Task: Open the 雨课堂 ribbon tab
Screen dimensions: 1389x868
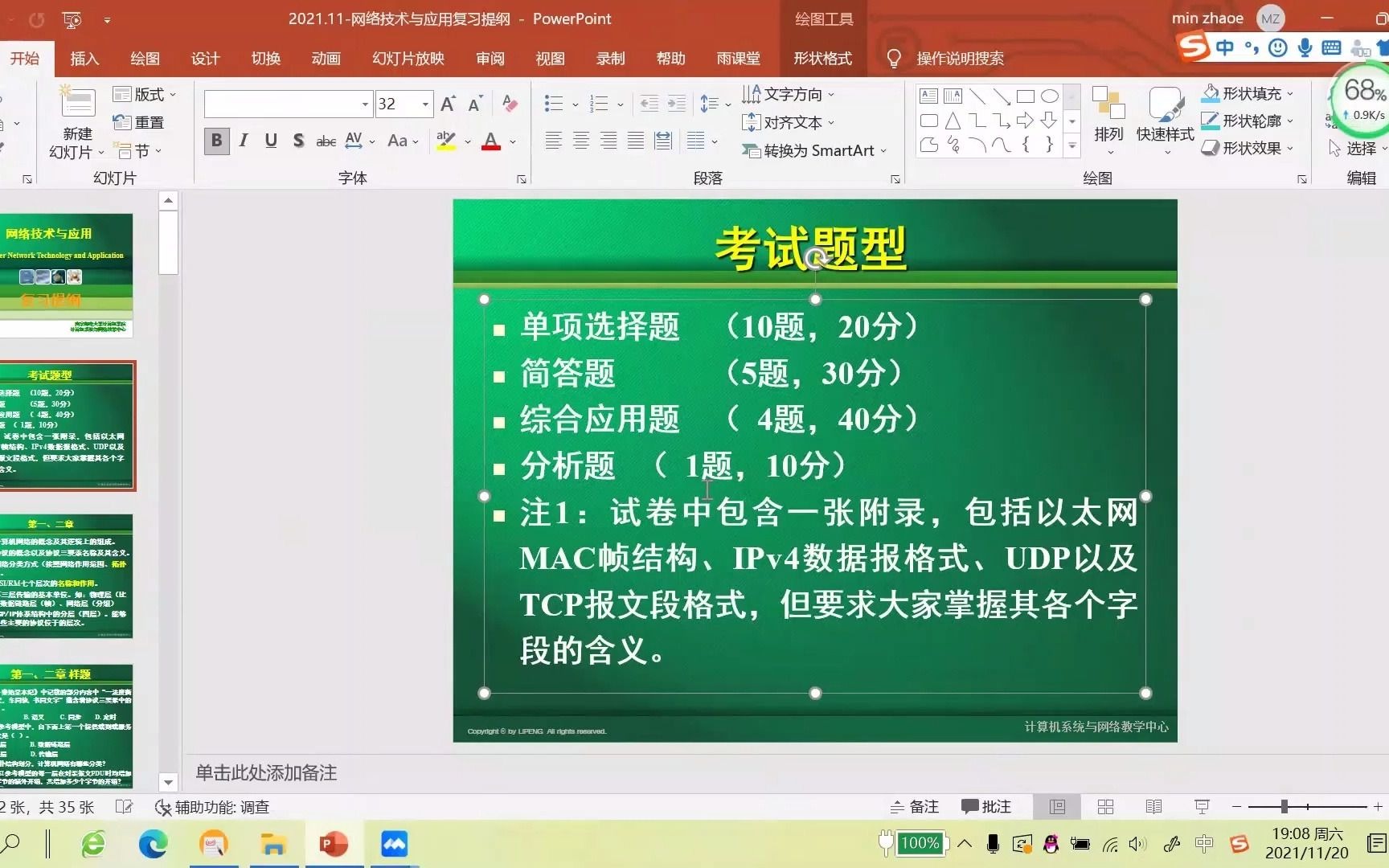Action: [x=736, y=58]
